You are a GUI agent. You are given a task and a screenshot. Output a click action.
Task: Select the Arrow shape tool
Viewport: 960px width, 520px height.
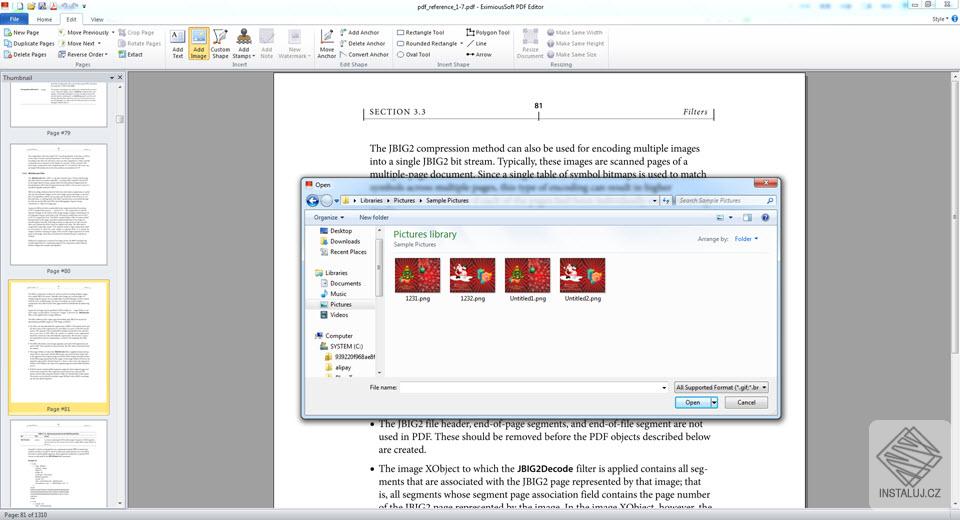point(479,55)
